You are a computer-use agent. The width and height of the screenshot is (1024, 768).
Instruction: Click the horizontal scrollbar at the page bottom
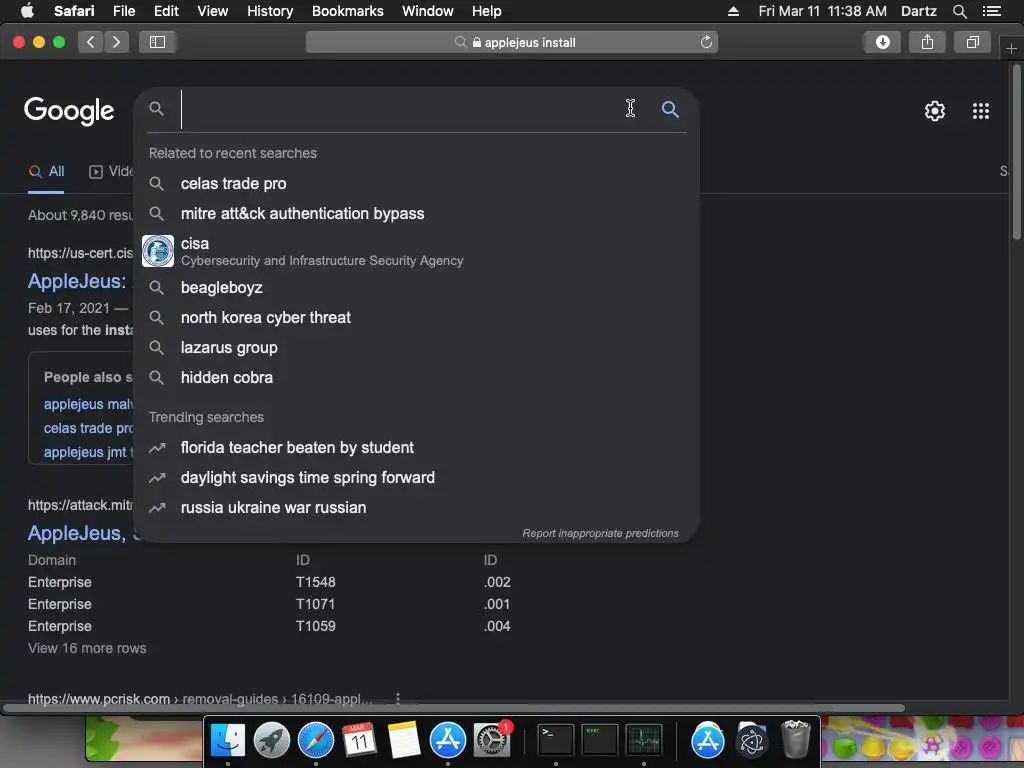coord(454,708)
